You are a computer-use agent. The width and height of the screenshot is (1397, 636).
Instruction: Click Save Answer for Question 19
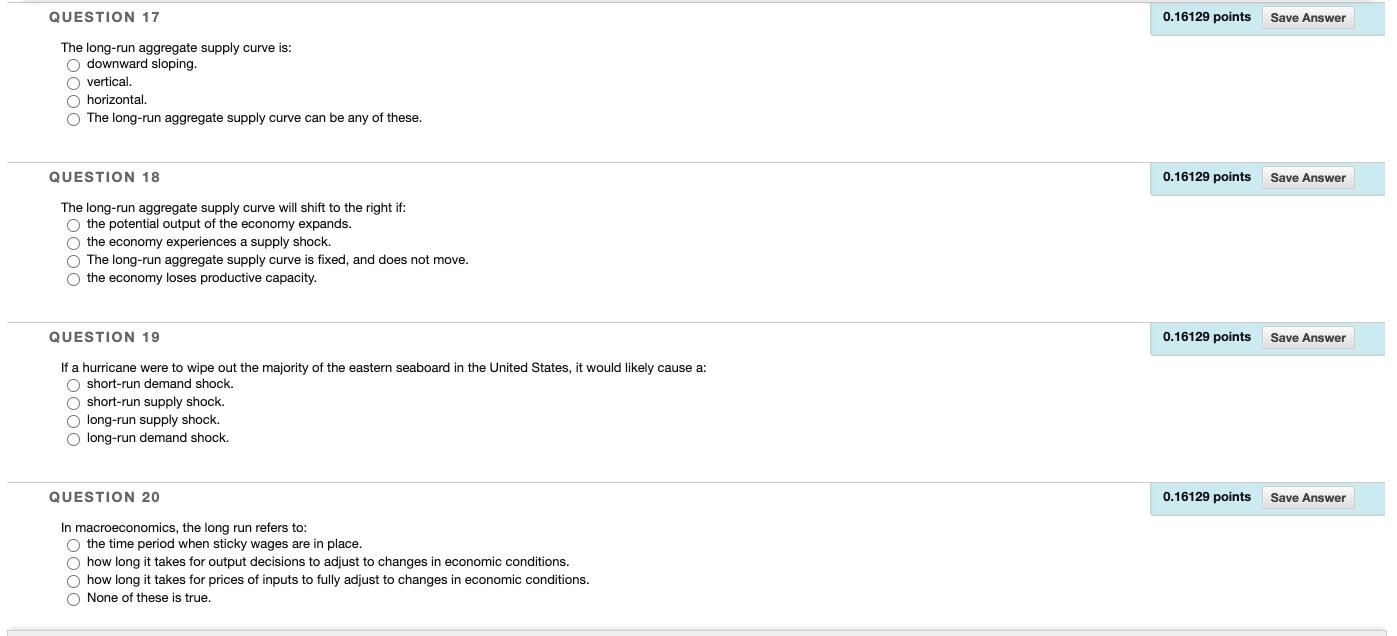click(x=1308, y=337)
